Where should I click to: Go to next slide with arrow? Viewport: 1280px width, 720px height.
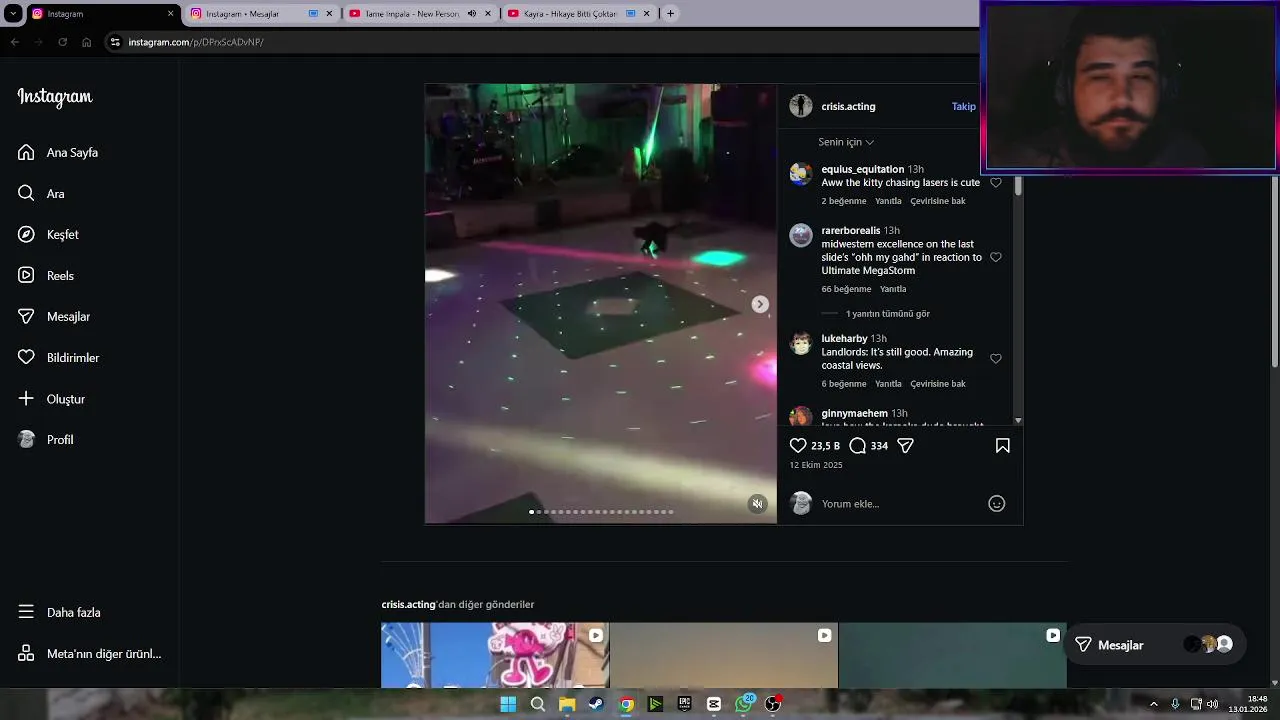(x=760, y=304)
